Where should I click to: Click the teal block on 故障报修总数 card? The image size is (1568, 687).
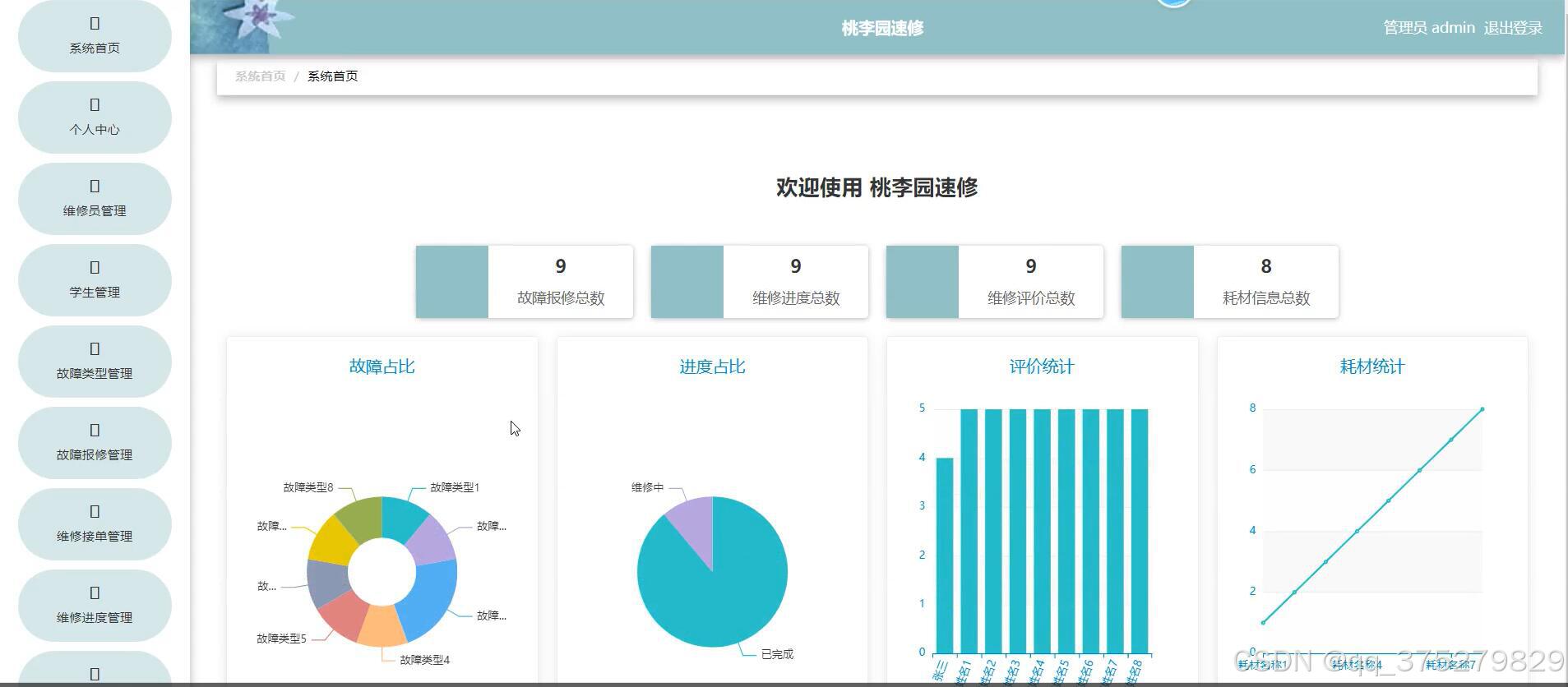pyautogui.click(x=452, y=282)
